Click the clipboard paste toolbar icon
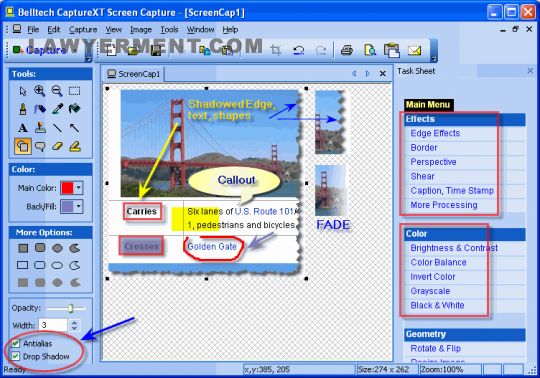 coord(392,50)
